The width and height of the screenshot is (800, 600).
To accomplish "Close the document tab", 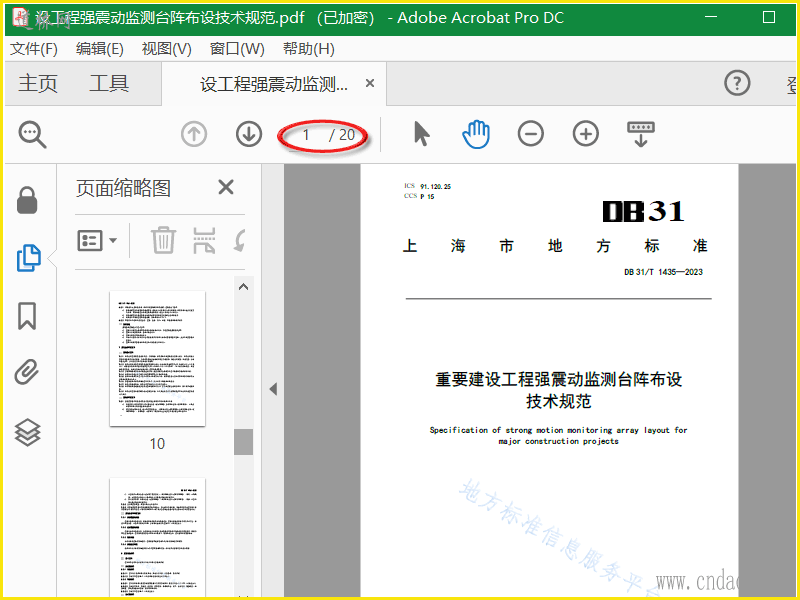I will point(370,83).
